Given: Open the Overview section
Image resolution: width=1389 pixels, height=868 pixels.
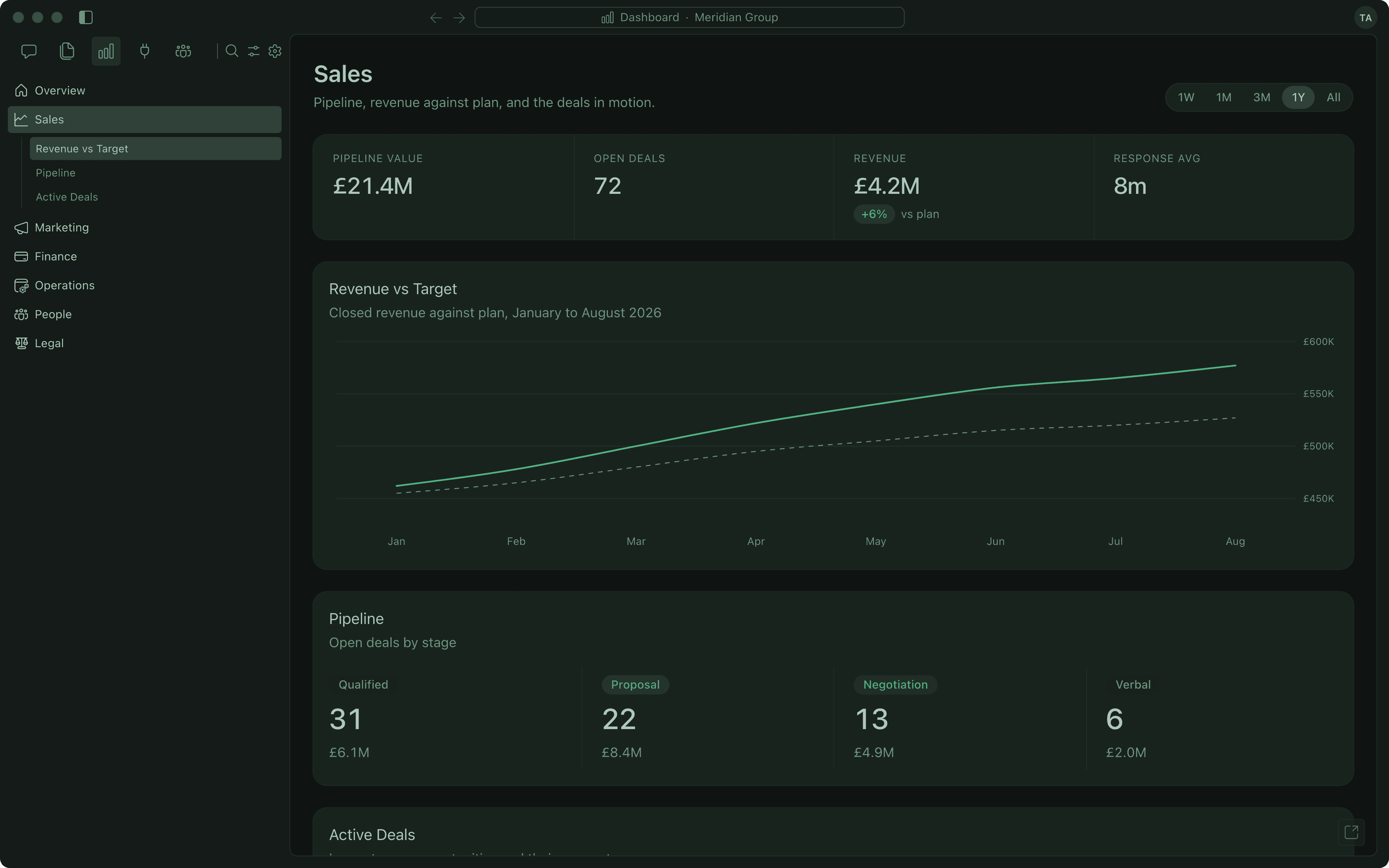Looking at the screenshot, I should pyautogui.click(x=145, y=91).
